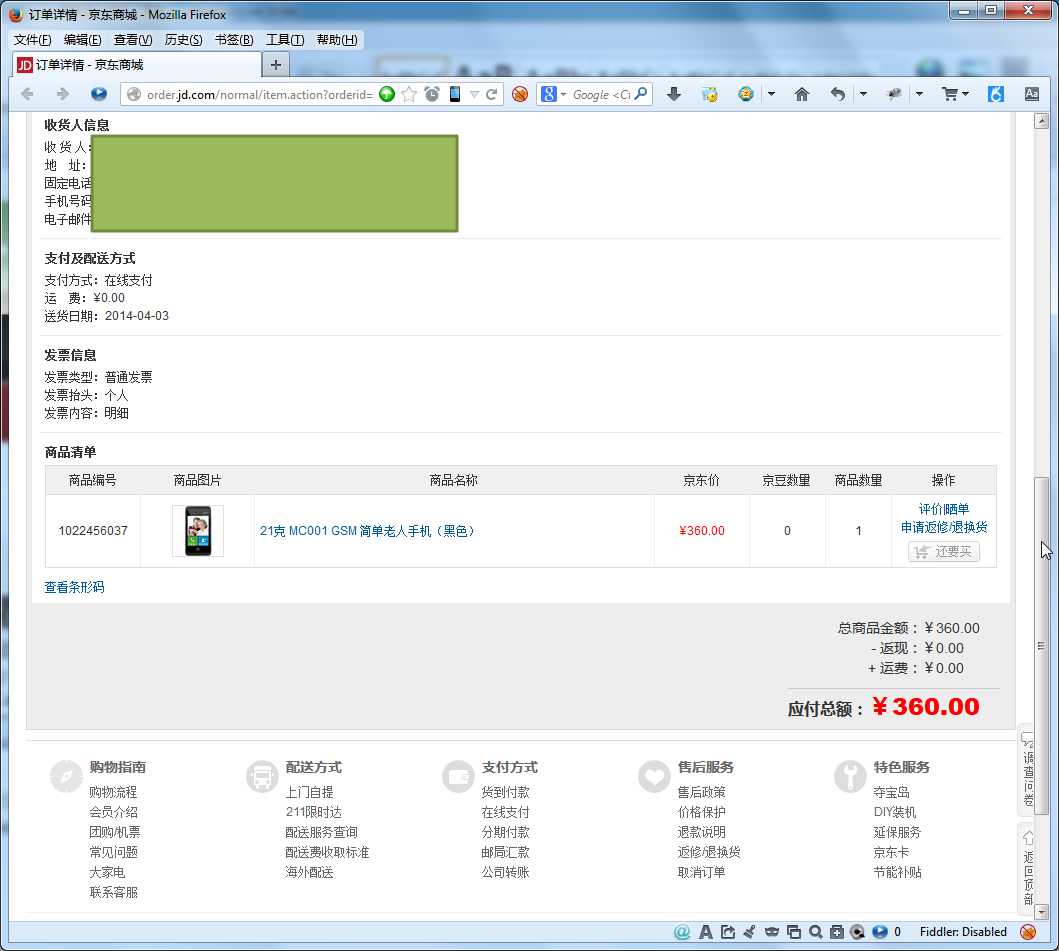This screenshot has height=951, width=1059.
Task: Open the 取消订单 footer link
Action: click(x=701, y=873)
